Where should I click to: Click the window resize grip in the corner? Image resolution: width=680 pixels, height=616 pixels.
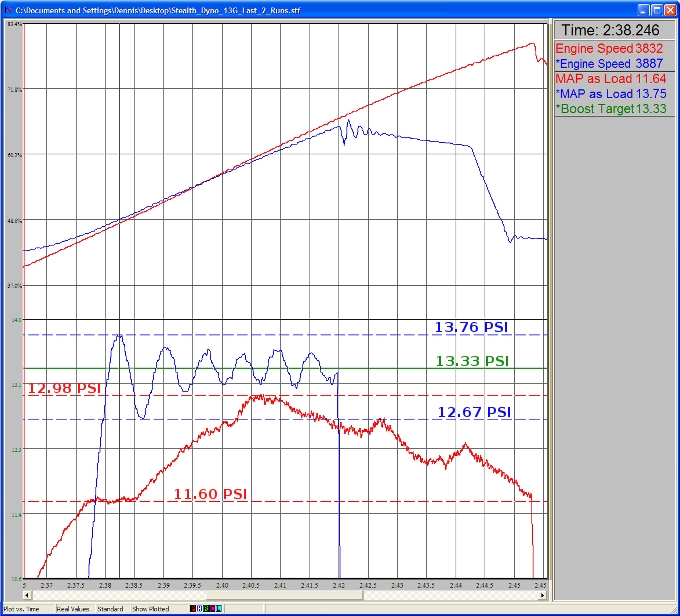pos(675,609)
